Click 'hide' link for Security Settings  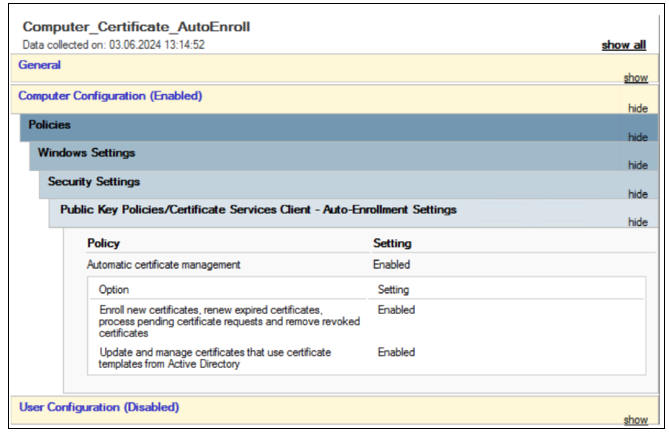(637, 194)
